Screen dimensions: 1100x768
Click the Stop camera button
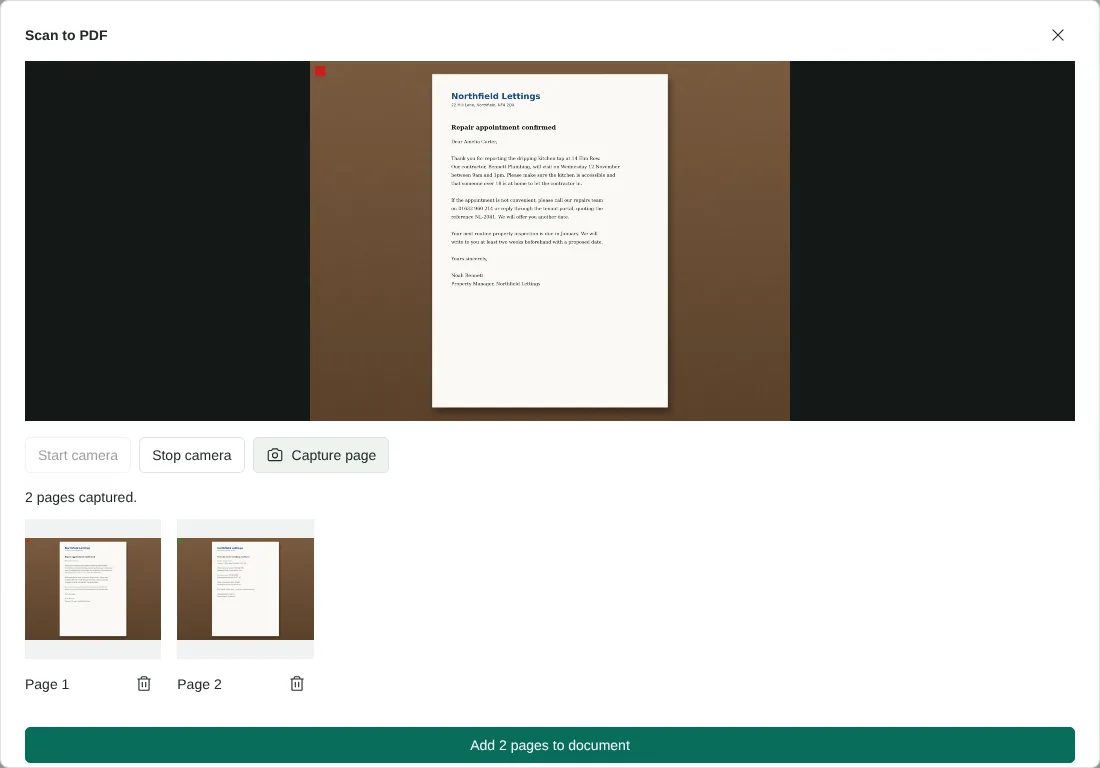(192, 455)
